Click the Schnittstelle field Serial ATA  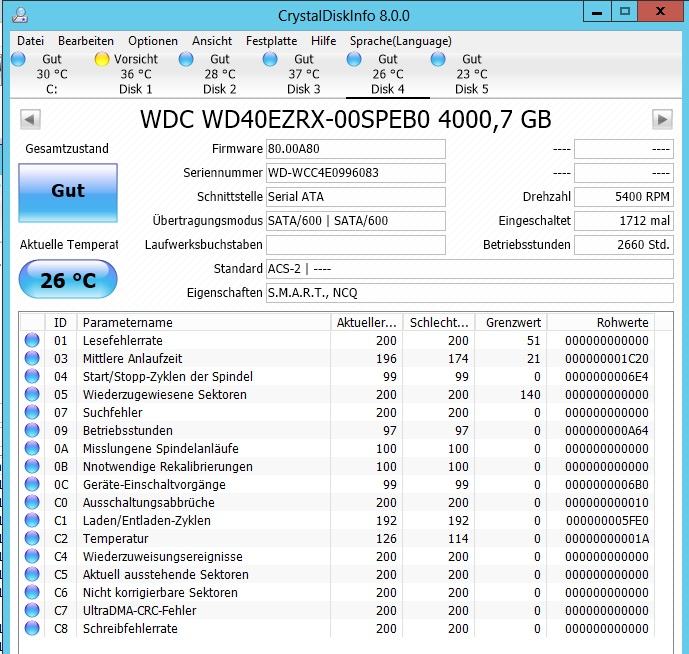pyautogui.click(x=356, y=197)
